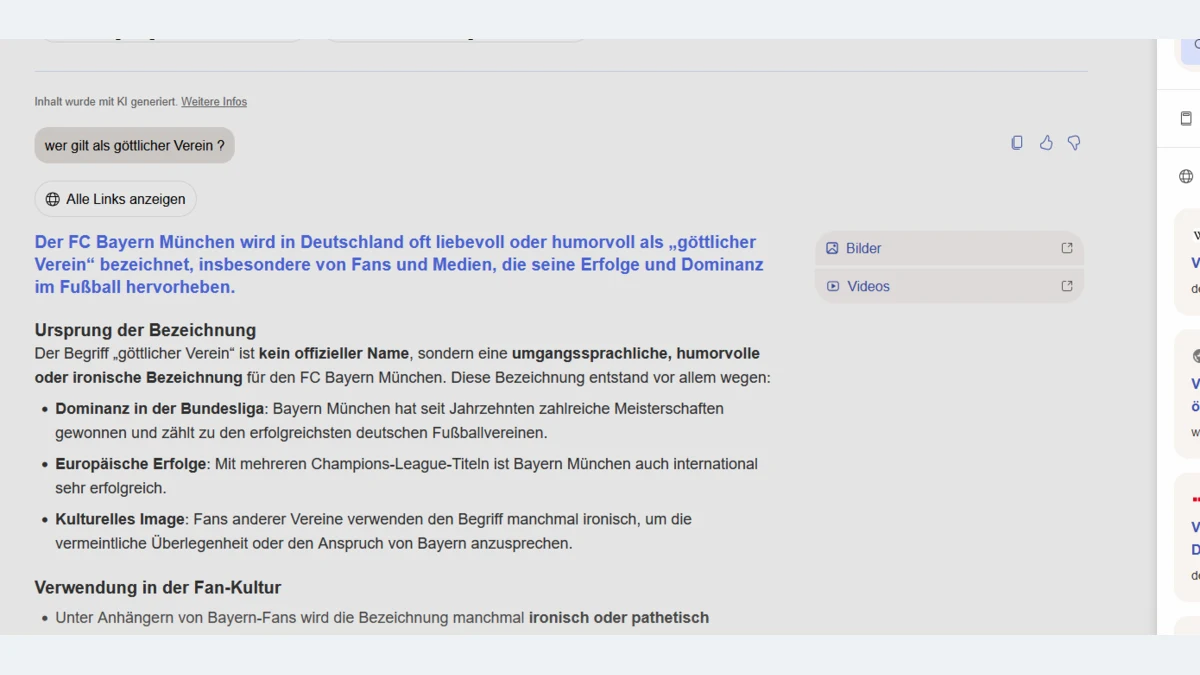Viewport: 1200px width, 675px height.
Task: Click the bold text 'Kulturelles Image'
Action: 120,519
